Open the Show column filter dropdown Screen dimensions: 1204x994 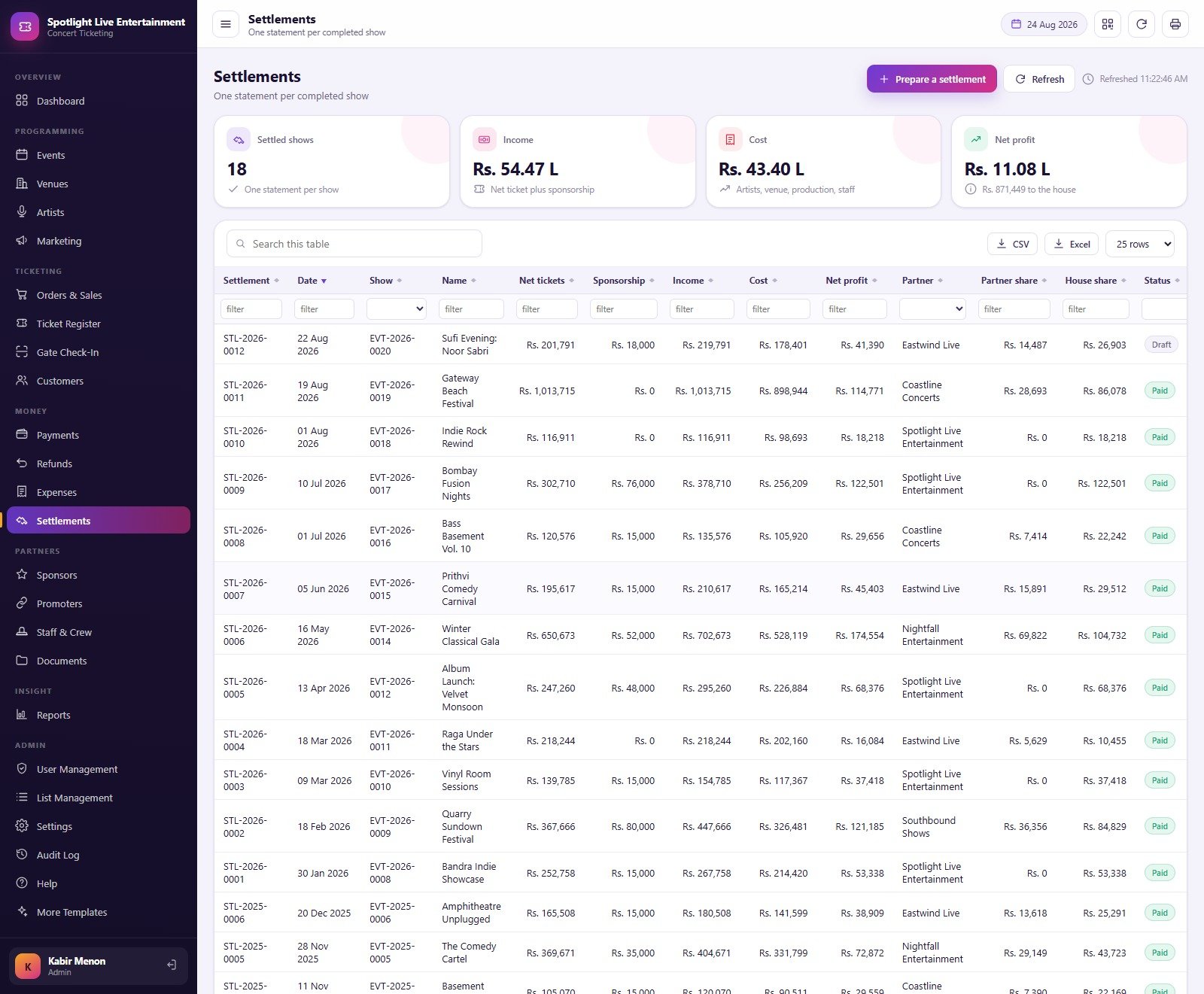[397, 309]
